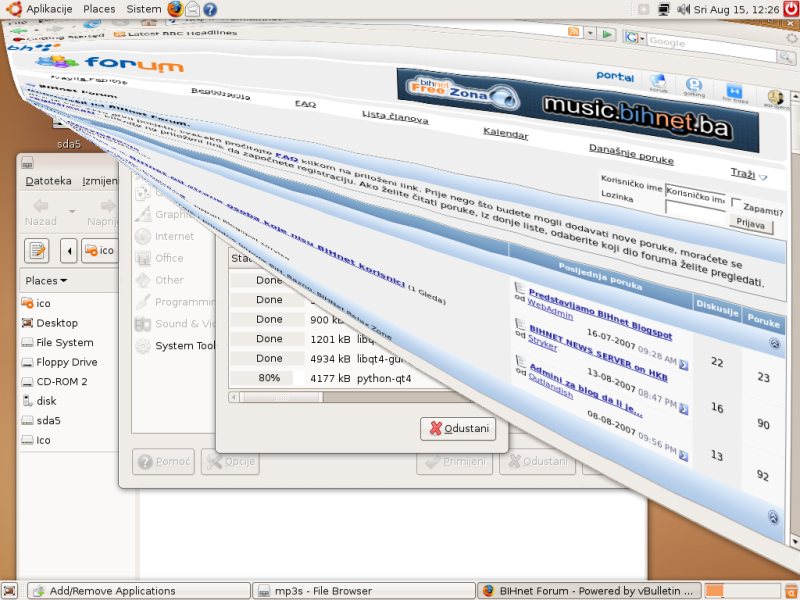Open the Sistem menu in top panel
Image resolution: width=800 pixels, height=600 pixels.
(x=143, y=9)
